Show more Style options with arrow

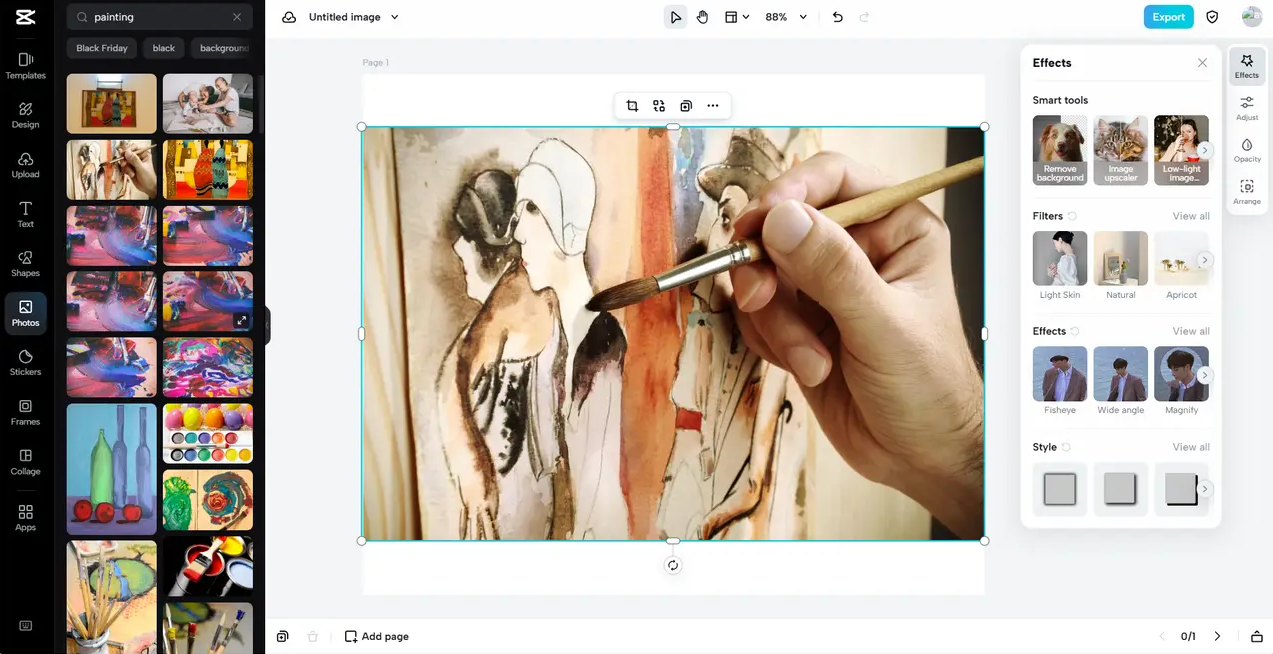pos(1205,489)
